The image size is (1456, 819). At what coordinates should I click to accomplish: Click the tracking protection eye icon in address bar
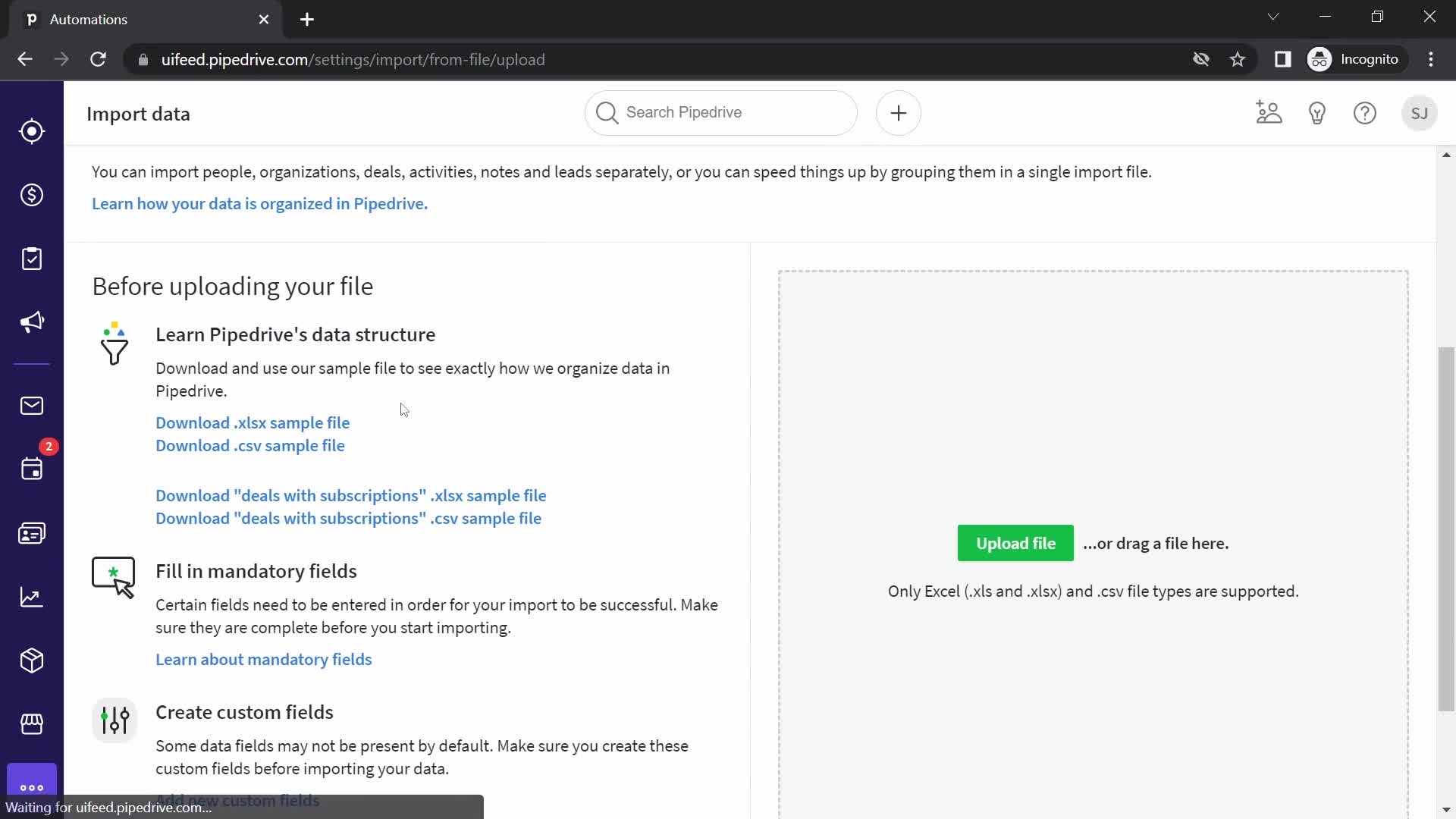coord(1200,59)
